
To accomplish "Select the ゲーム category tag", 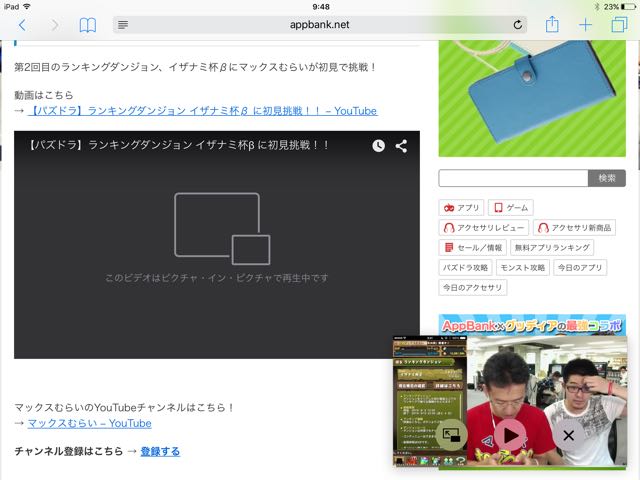I will (511, 208).
